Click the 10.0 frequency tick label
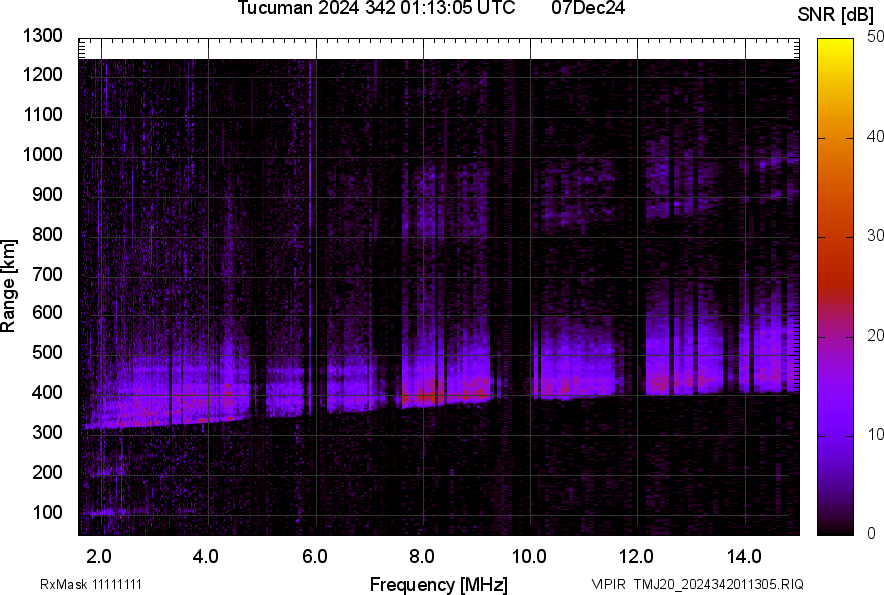The image size is (884, 595). pyautogui.click(x=529, y=557)
